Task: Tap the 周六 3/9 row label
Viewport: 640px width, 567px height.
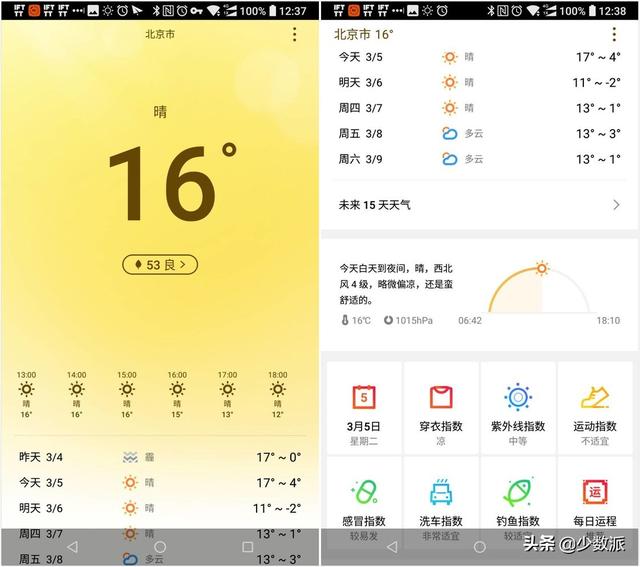Action: pyautogui.click(x=360, y=159)
